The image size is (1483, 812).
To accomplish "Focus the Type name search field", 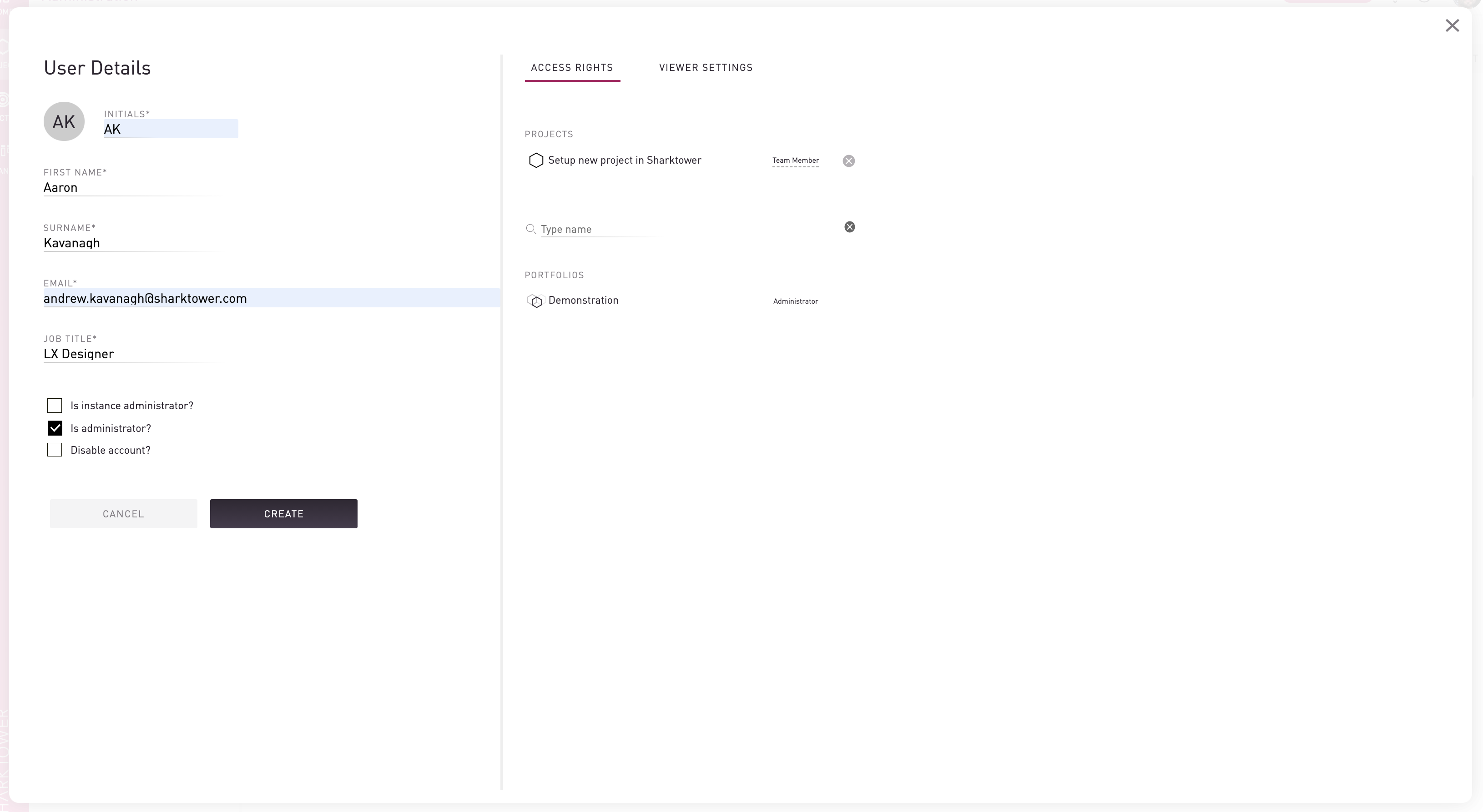I will click(x=599, y=229).
